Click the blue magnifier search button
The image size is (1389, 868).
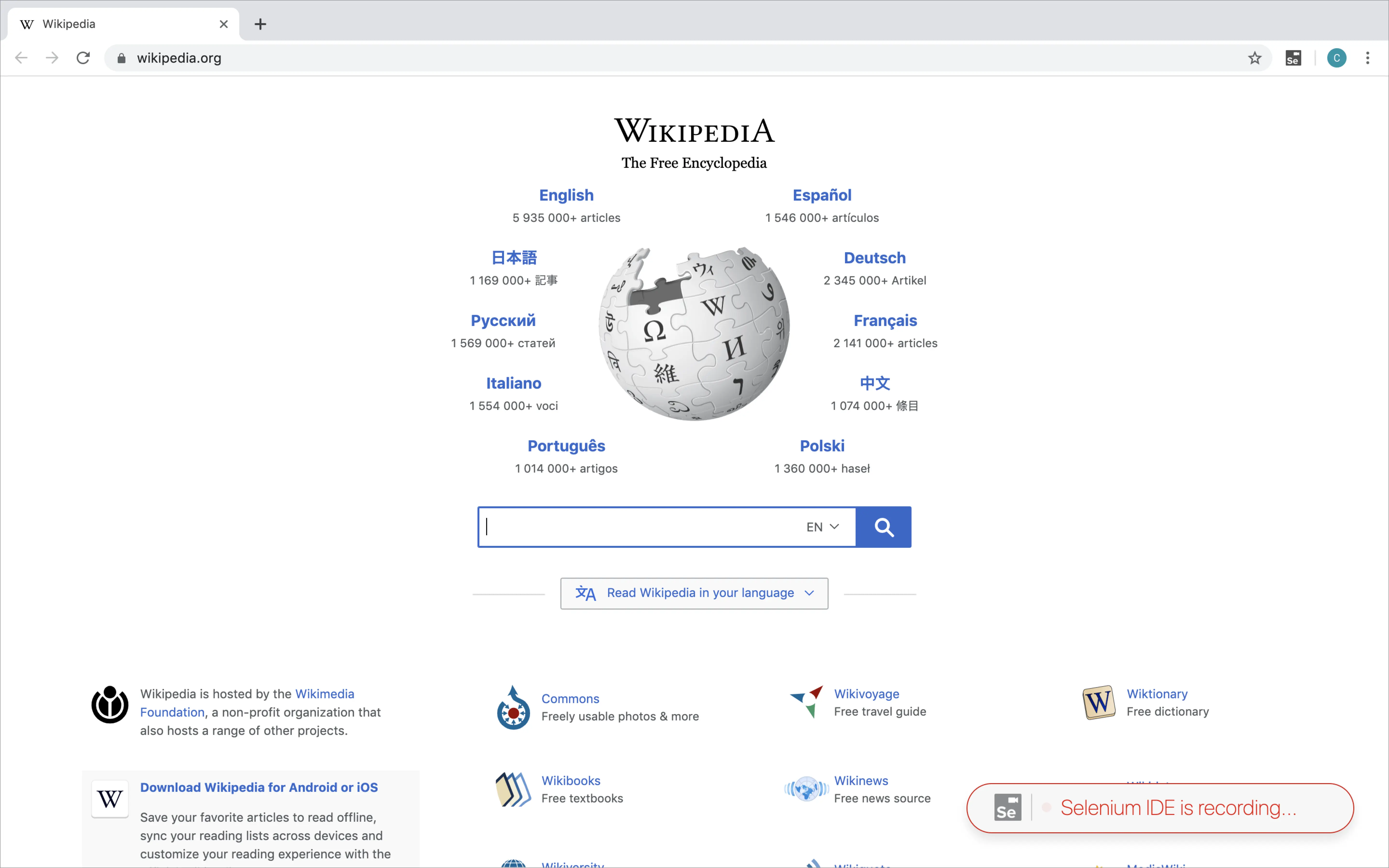[x=883, y=527]
